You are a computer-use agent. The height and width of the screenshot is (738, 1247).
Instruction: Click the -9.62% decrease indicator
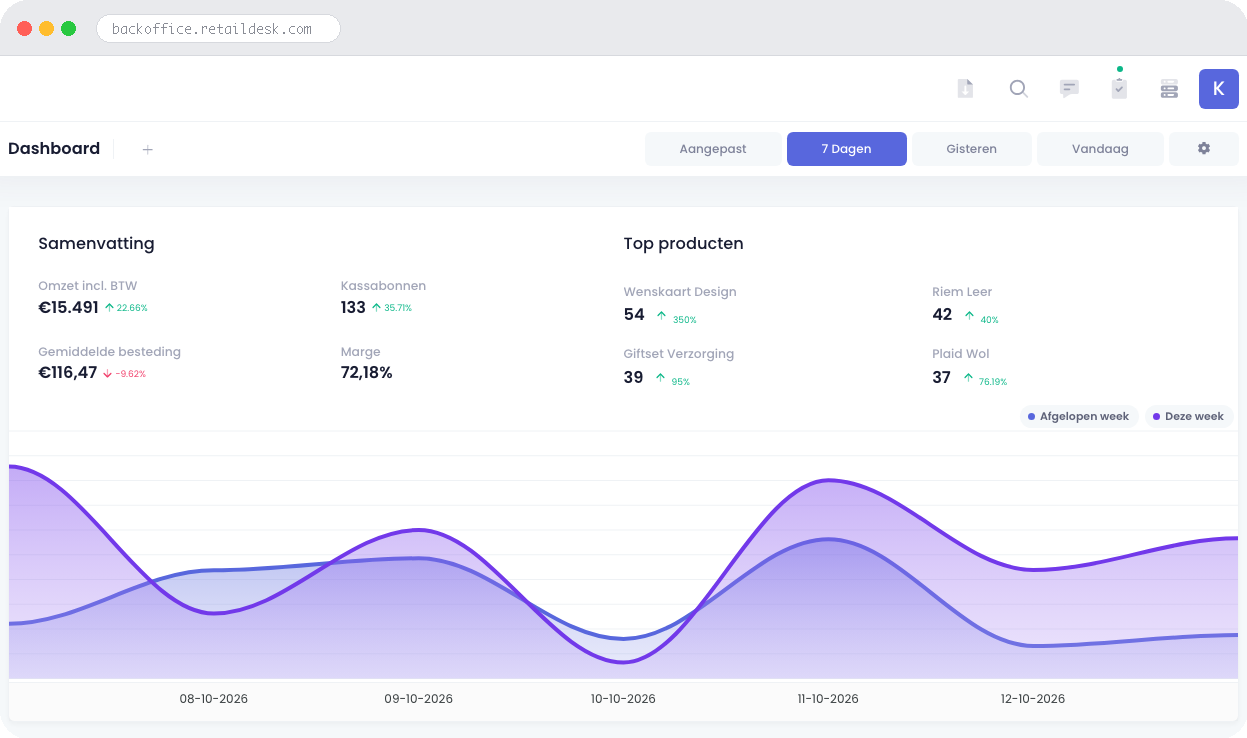(124, 374)
